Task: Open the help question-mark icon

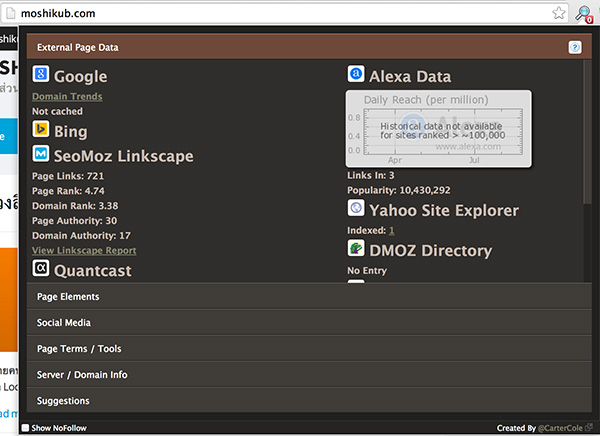Action: [575, 47]
